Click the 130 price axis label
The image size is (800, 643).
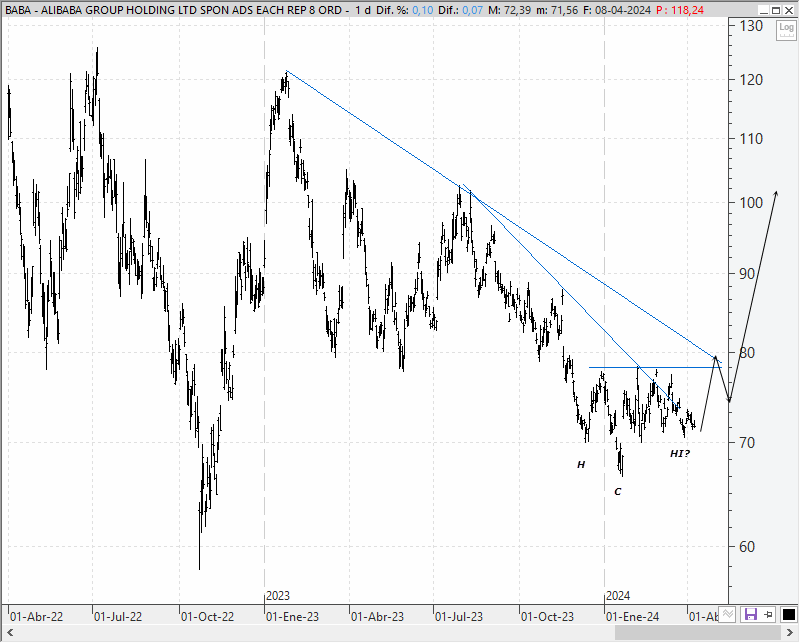tap(751, 26)
